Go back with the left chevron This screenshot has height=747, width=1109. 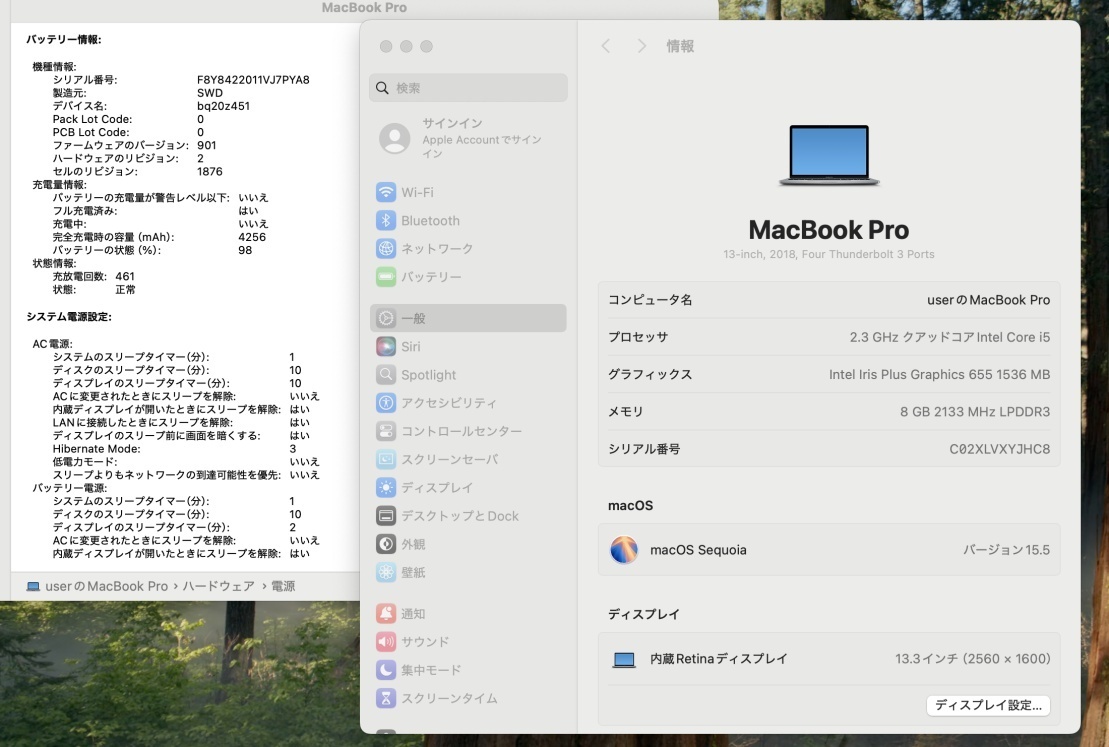pos(605,46)
